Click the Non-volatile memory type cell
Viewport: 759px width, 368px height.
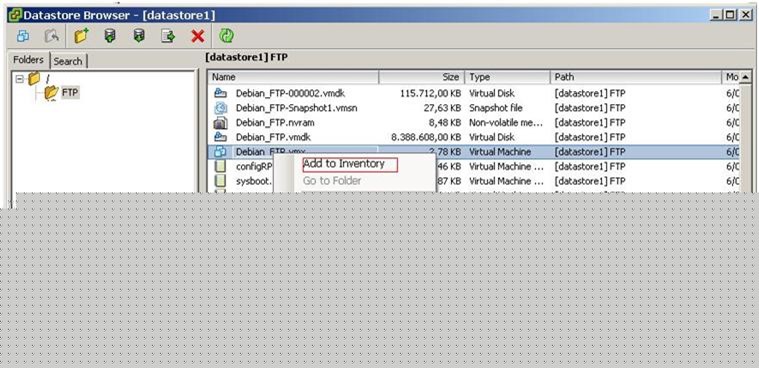pos(506,123)
